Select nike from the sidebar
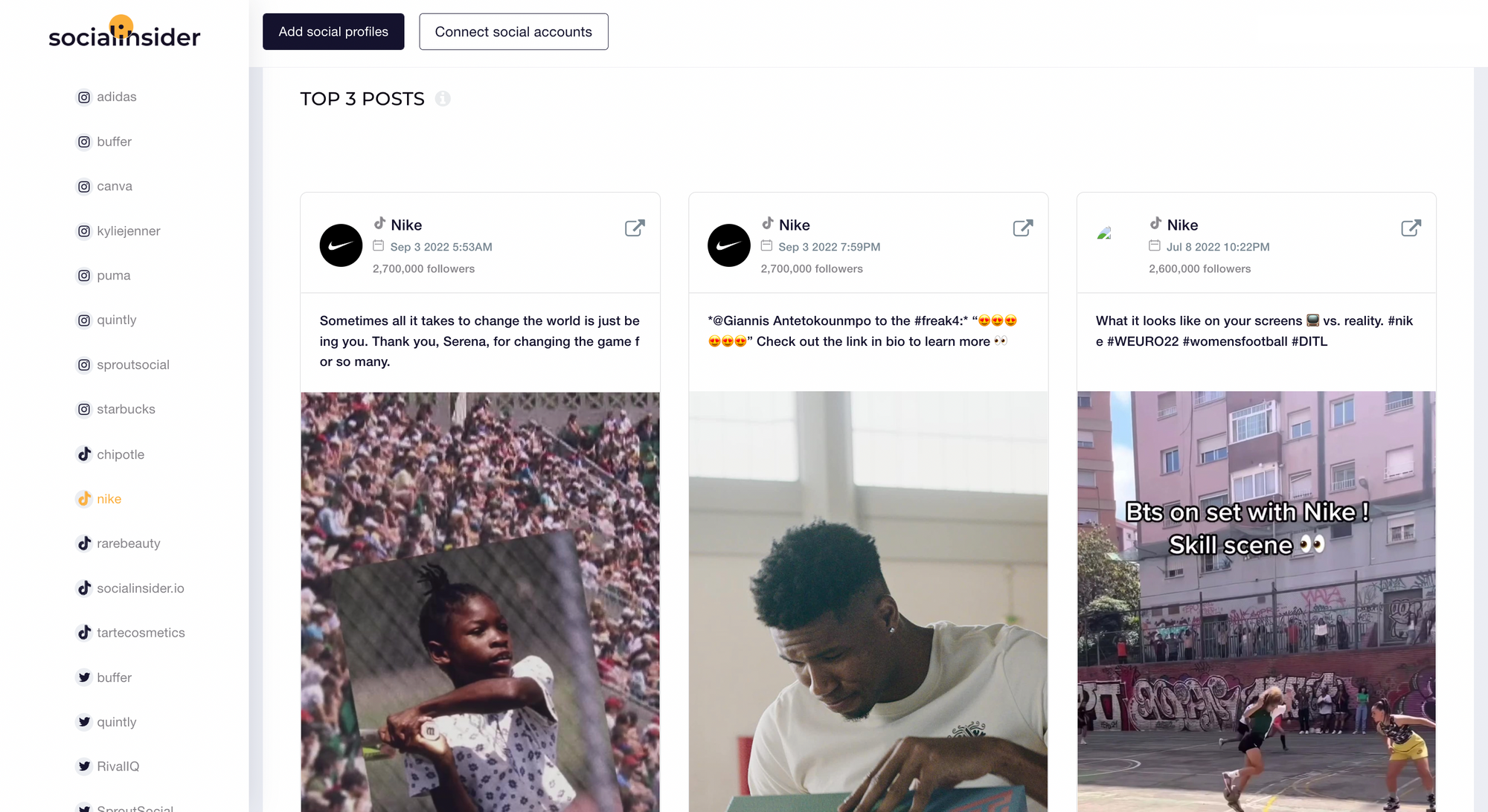Screen dimensions: 1488x812 tap(109, 498)
